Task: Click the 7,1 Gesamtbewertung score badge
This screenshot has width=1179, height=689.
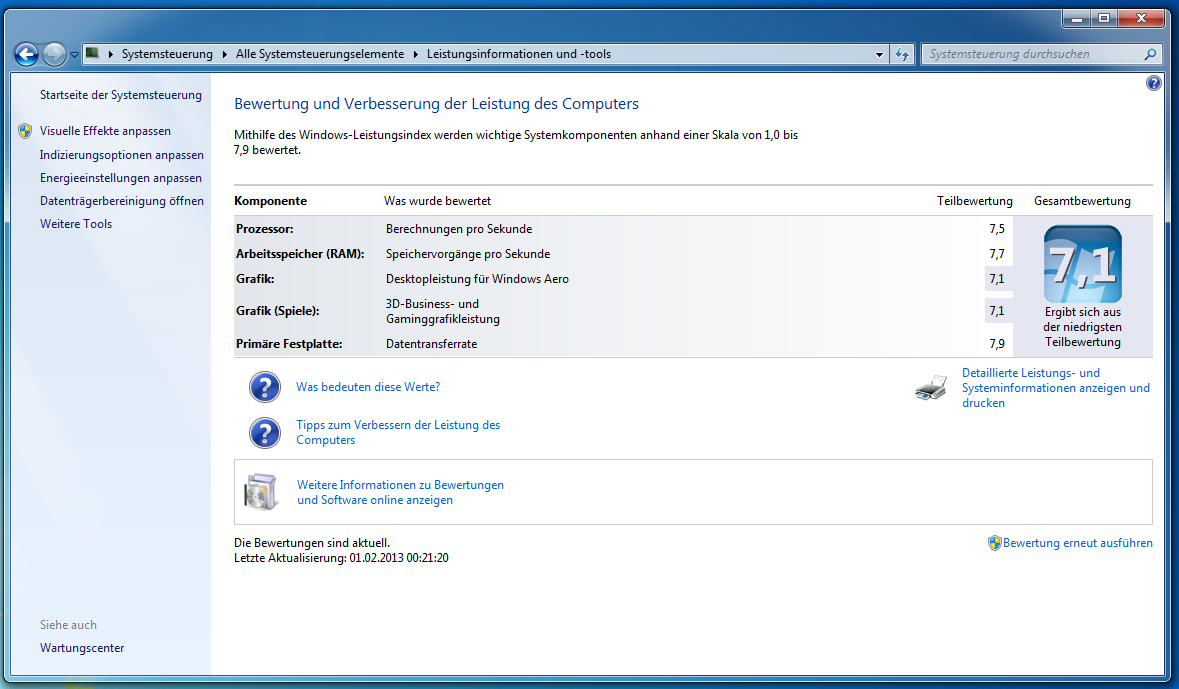Action: click(x=1082, y=265)
